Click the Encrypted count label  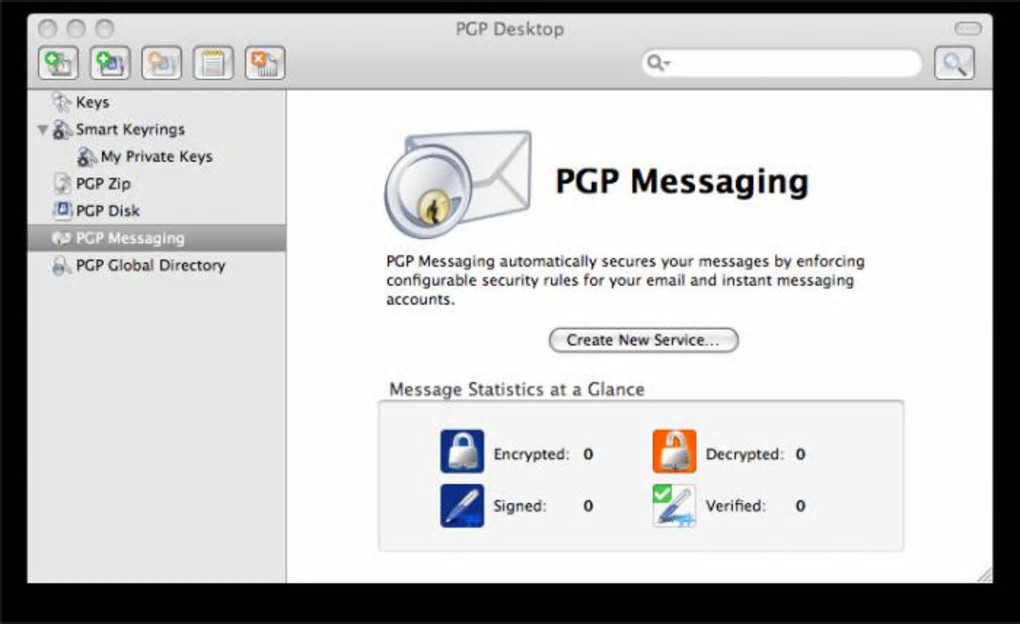(531, 454)
